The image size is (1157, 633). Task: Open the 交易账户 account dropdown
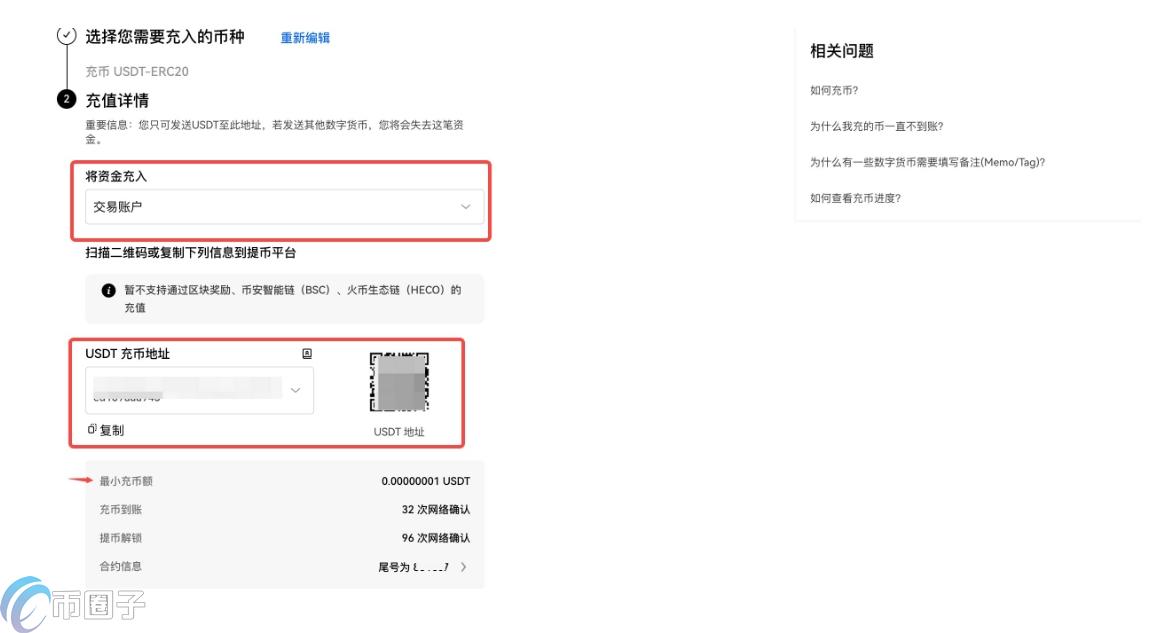click(284, 207)
